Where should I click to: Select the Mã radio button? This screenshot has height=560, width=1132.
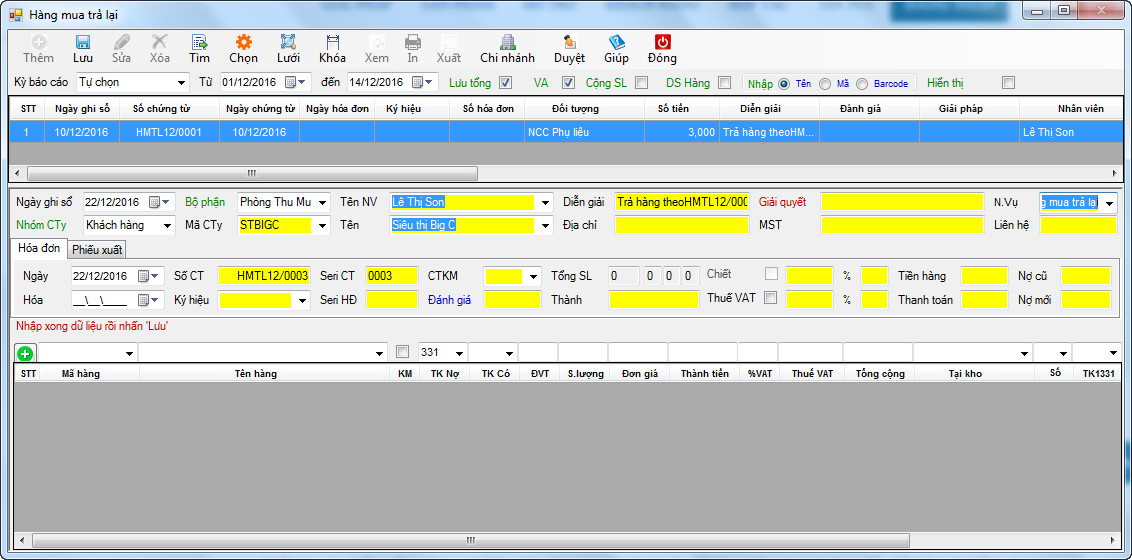(824, 84)
